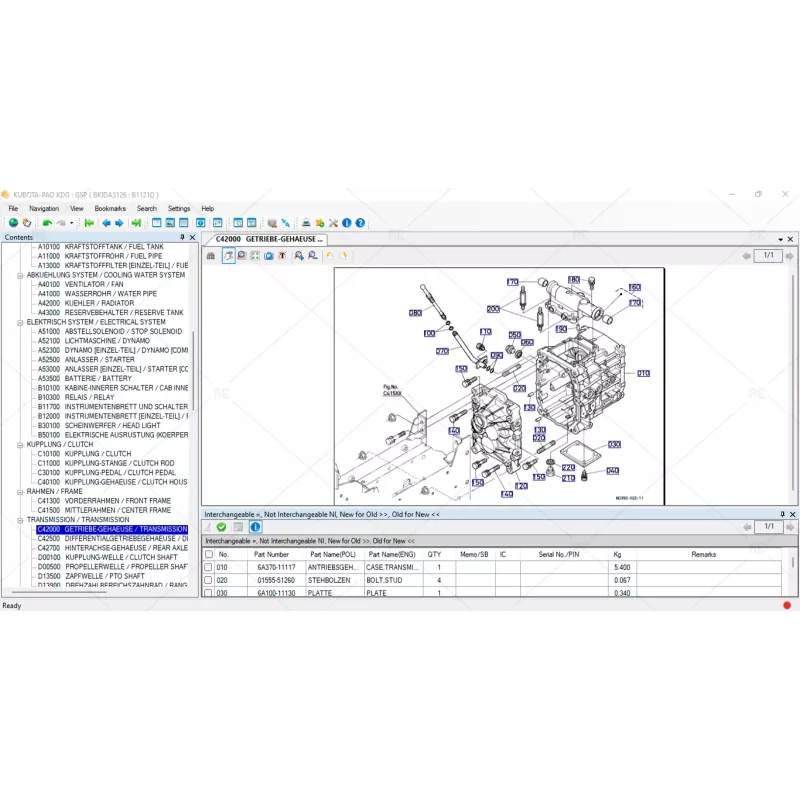Zoom in on the parts diagram

tap(299, 256)
